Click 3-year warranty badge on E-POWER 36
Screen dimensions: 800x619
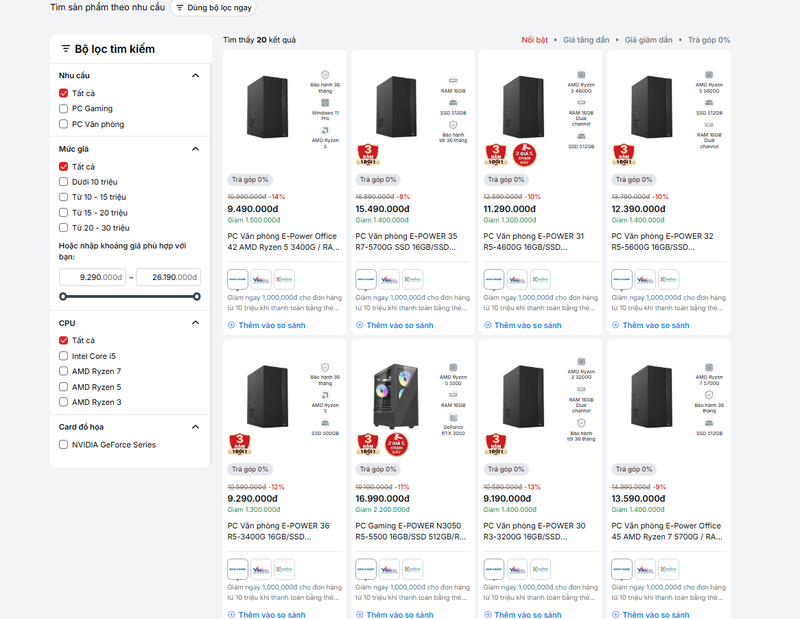(x=240, y=444)
